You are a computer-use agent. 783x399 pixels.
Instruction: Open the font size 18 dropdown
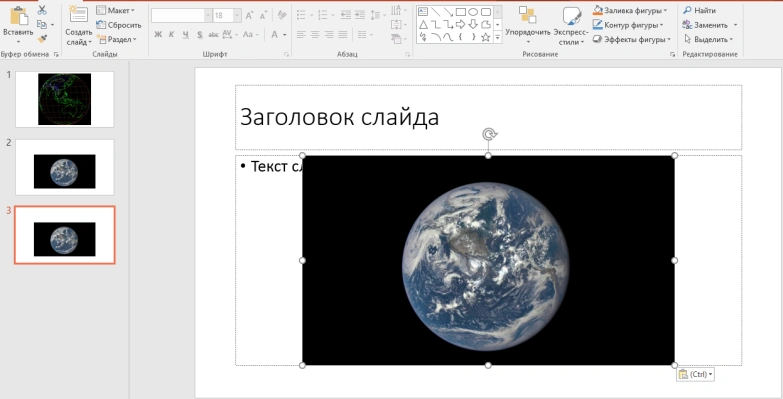coord(237,15)
